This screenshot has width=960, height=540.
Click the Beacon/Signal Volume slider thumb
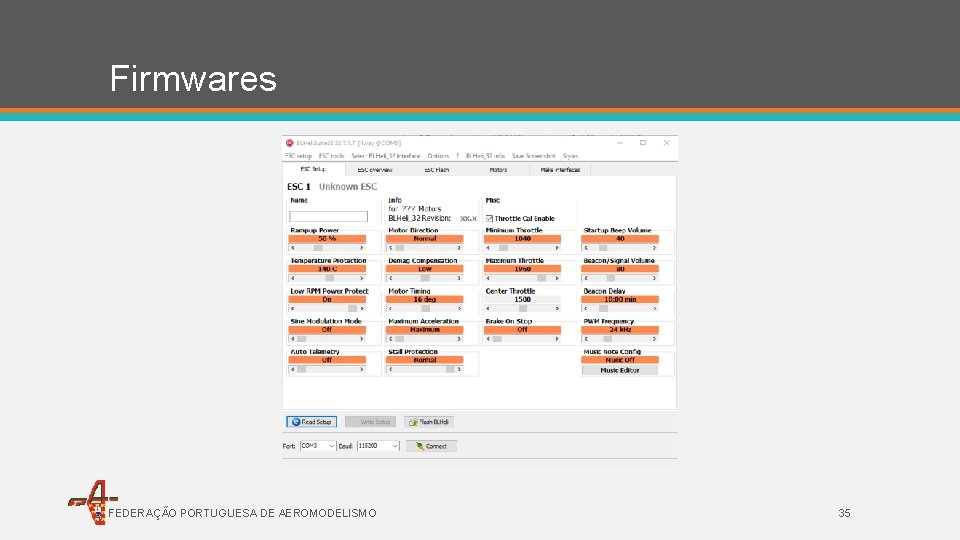click(610, 278)
